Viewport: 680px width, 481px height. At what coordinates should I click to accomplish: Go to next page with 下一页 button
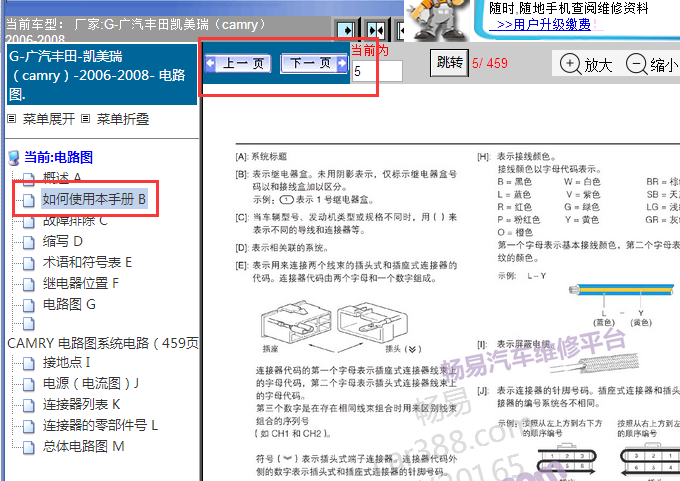(314, 64)
